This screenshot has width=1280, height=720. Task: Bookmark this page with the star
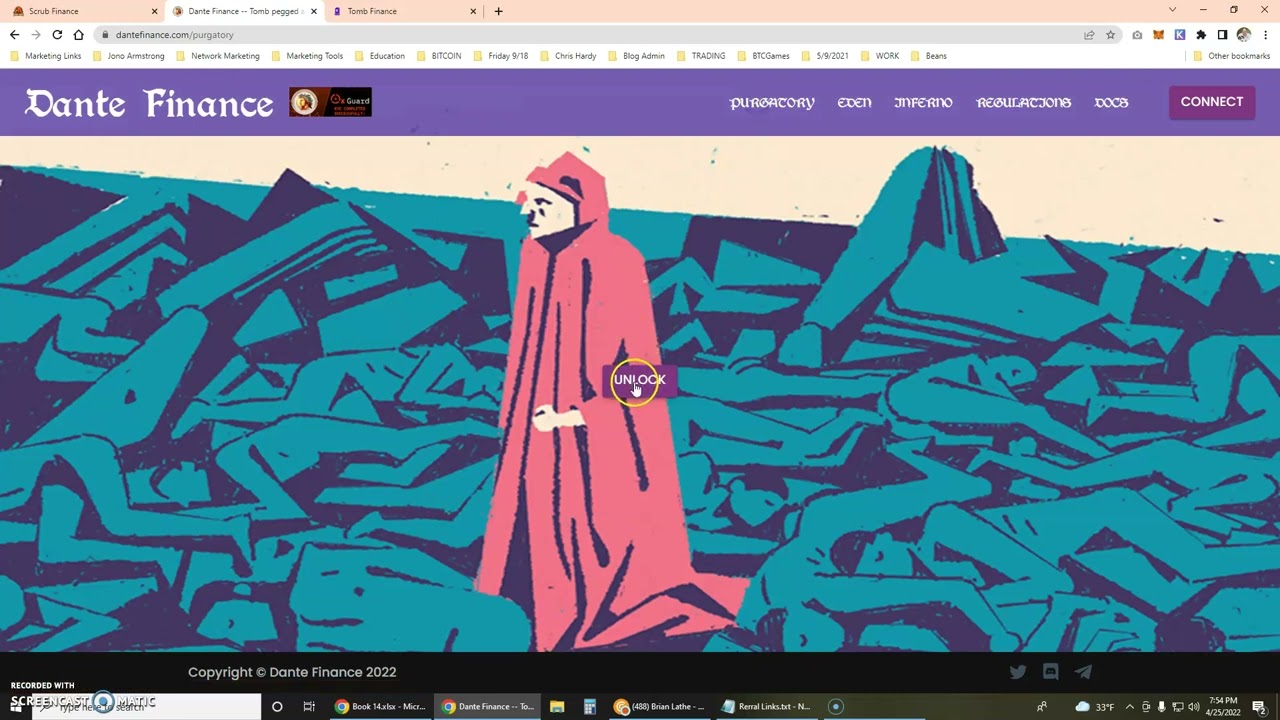(1110, 35)
